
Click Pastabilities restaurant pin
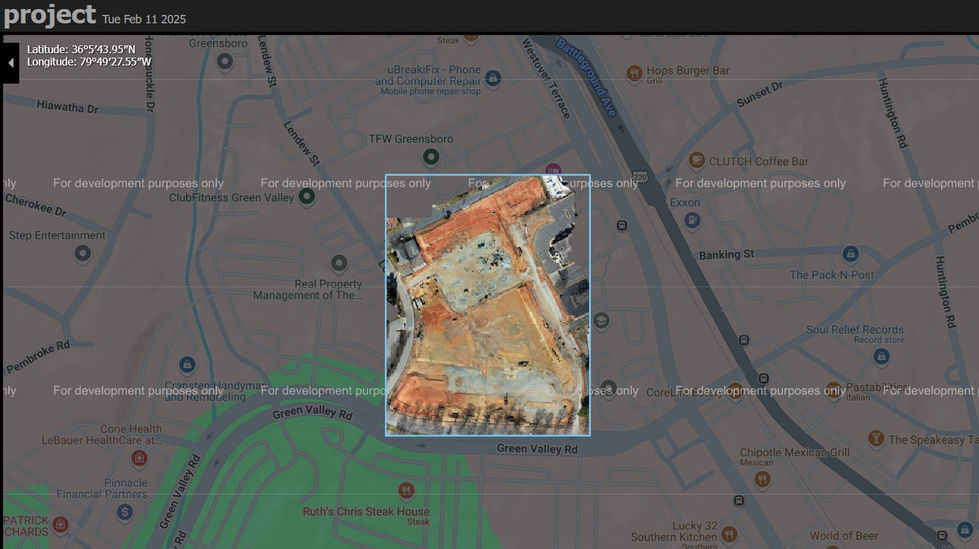(834, 391)
